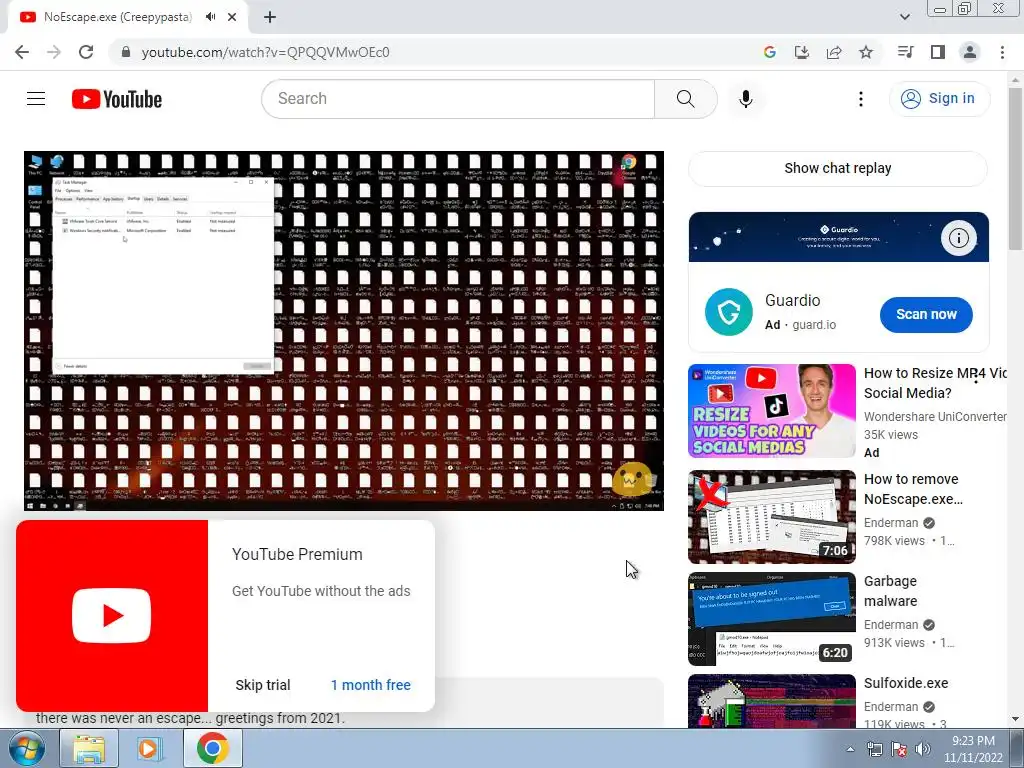Click the Guardio shield logo
The image size is (1024, 768).
point(728,312)
